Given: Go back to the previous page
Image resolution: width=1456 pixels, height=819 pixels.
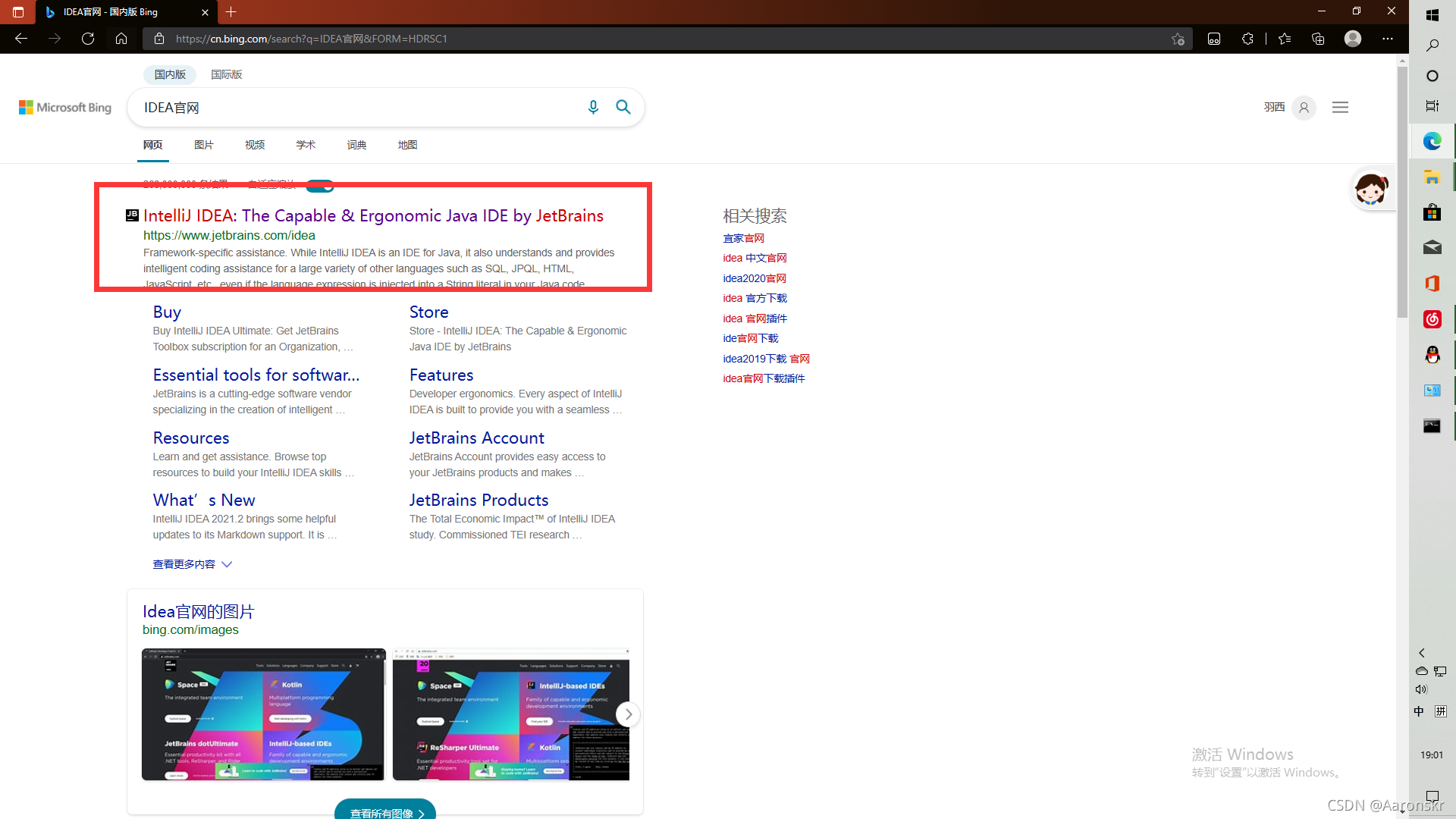Looking at the screenshot, I should click(21, 39).
